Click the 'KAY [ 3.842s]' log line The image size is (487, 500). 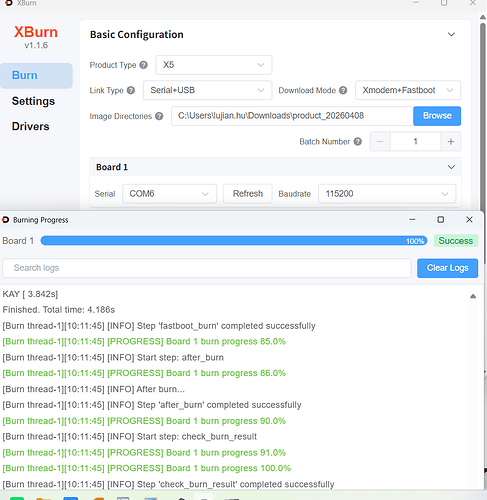pyautogui.click(x=30, y=294)
